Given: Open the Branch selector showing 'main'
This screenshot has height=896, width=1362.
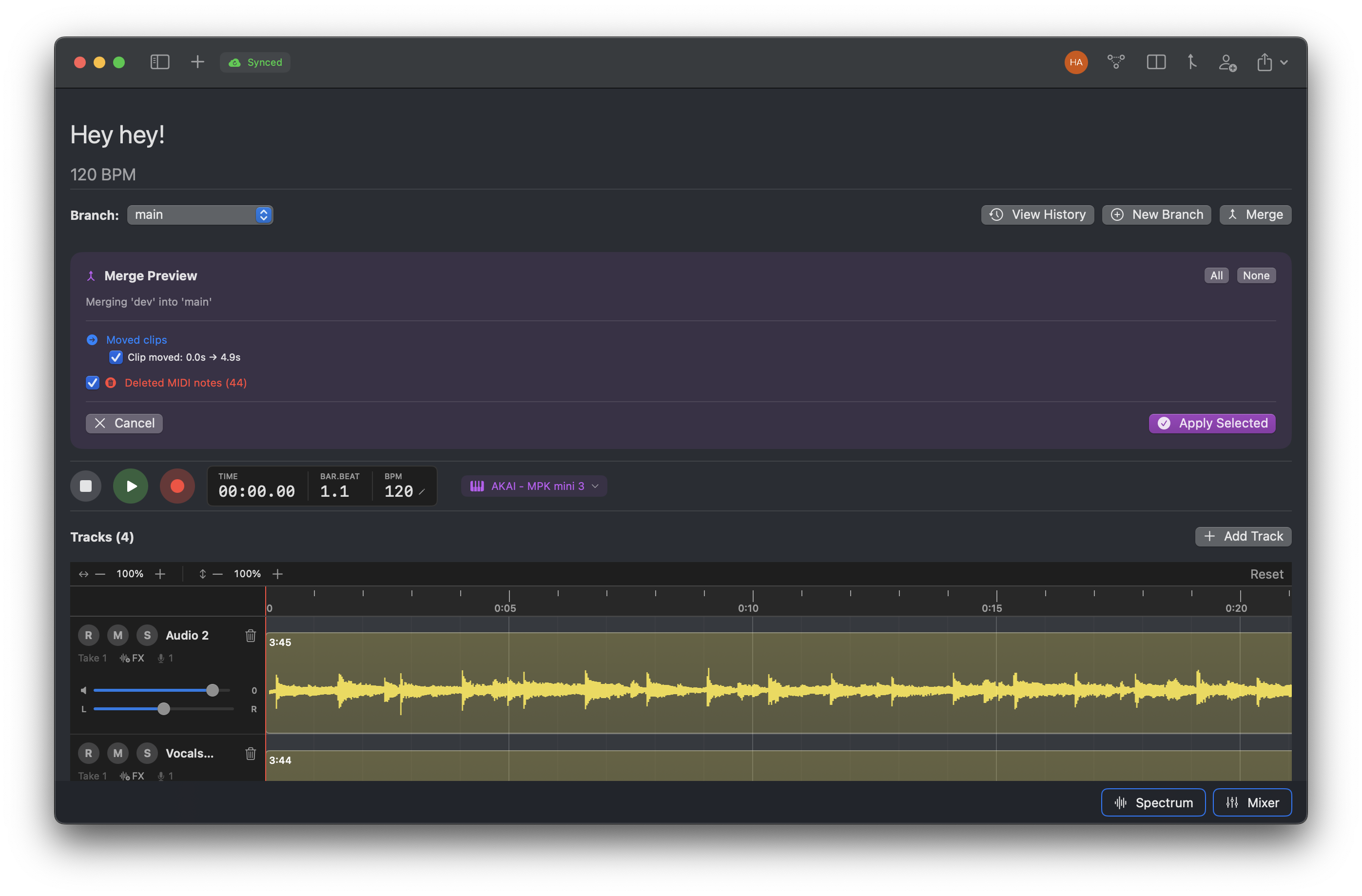Looking at the screenshot, I should coord(200,214).
